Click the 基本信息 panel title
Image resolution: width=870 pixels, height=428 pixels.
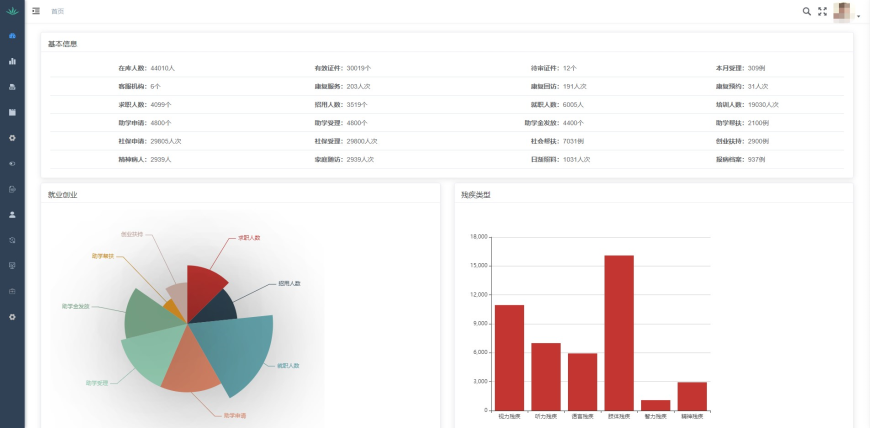63,44
